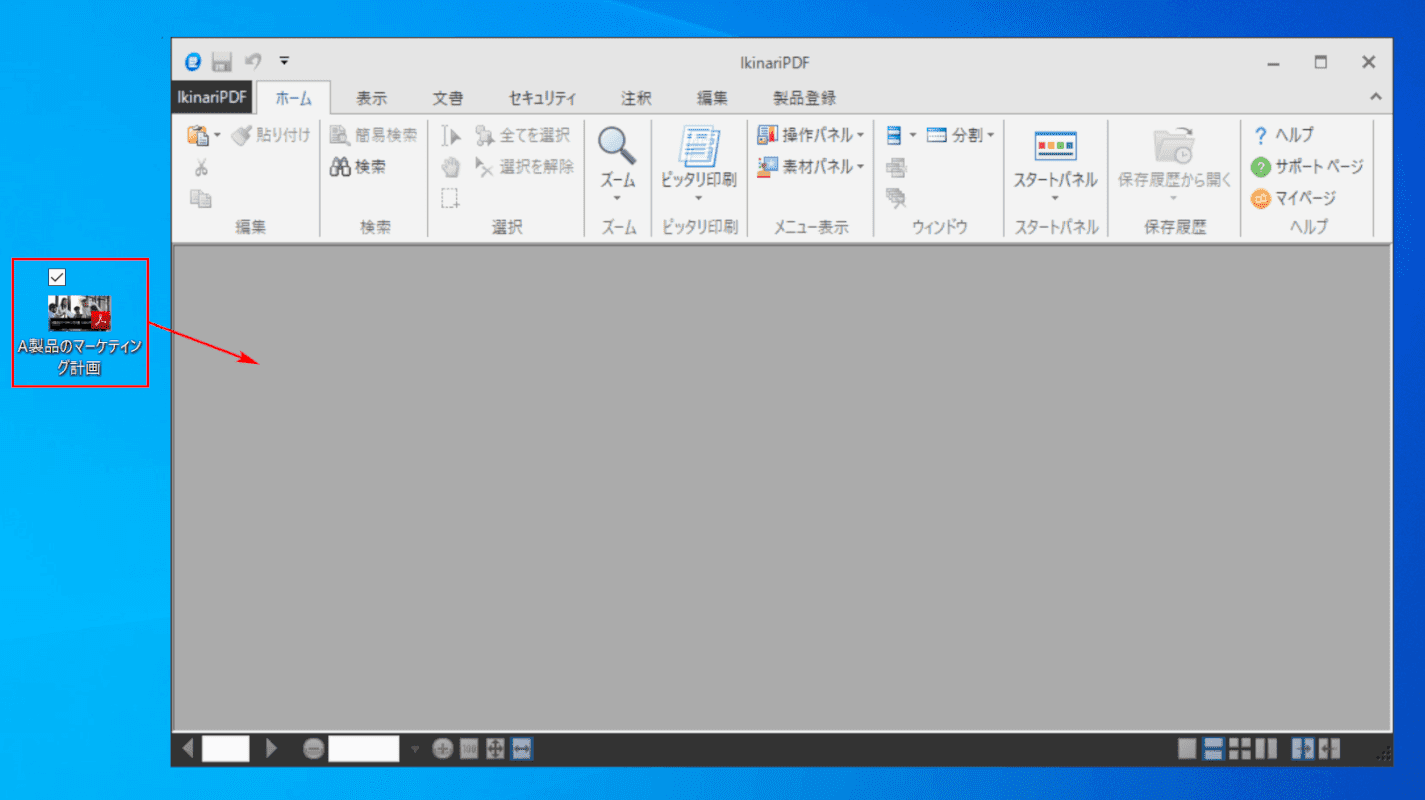This screenshot has width=1425, height=800.
Task: Switch to the 編集 tab
Action: [712, 98]
